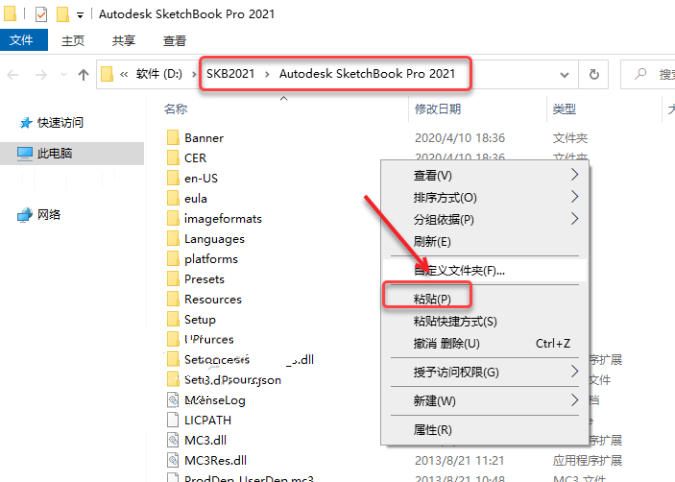Viewport: 675px width, 482px height.
Task: Expand the hidden breadcrumb path chevron
Action: pos(124,74)
